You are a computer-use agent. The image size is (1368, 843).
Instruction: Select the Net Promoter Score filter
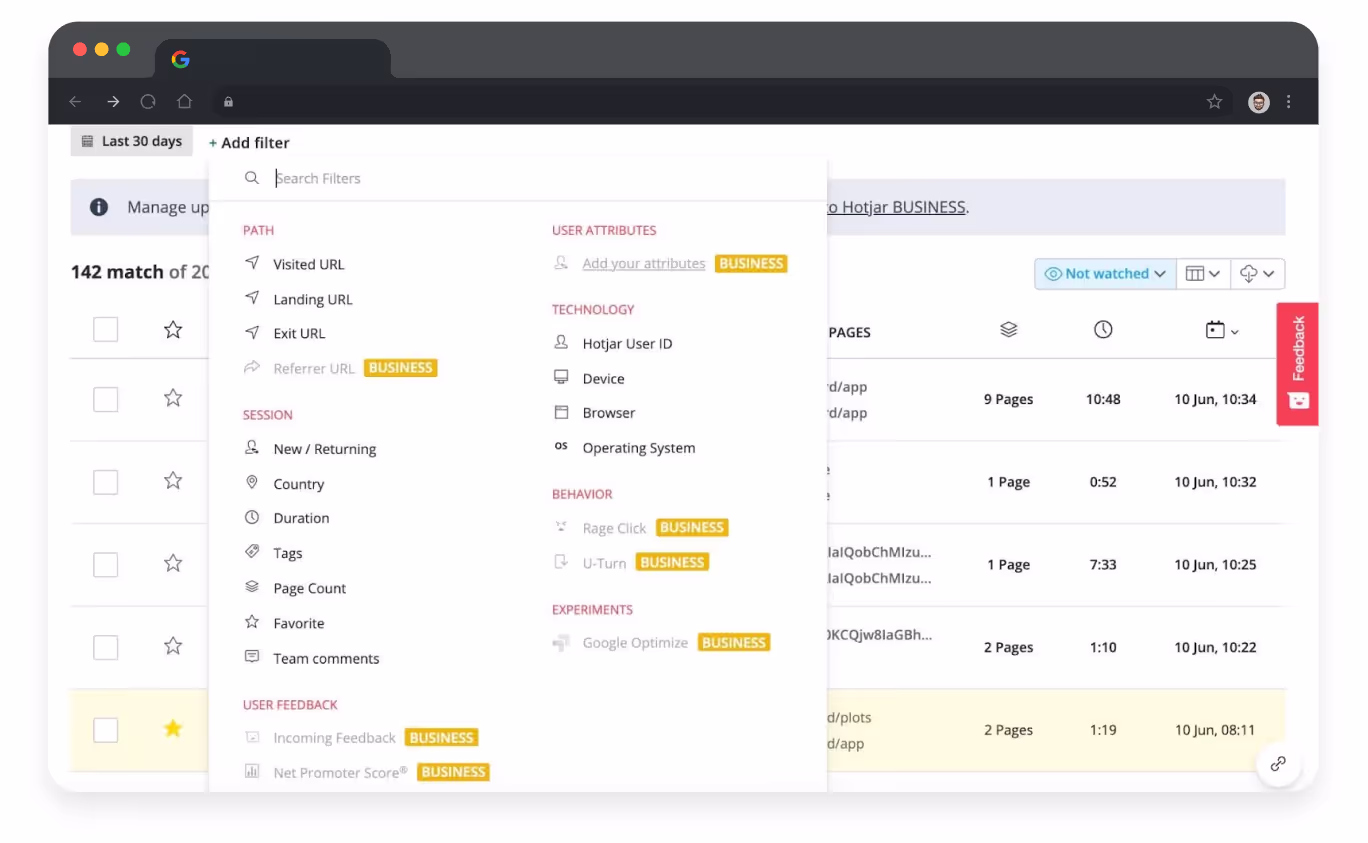tap(340, 772)
